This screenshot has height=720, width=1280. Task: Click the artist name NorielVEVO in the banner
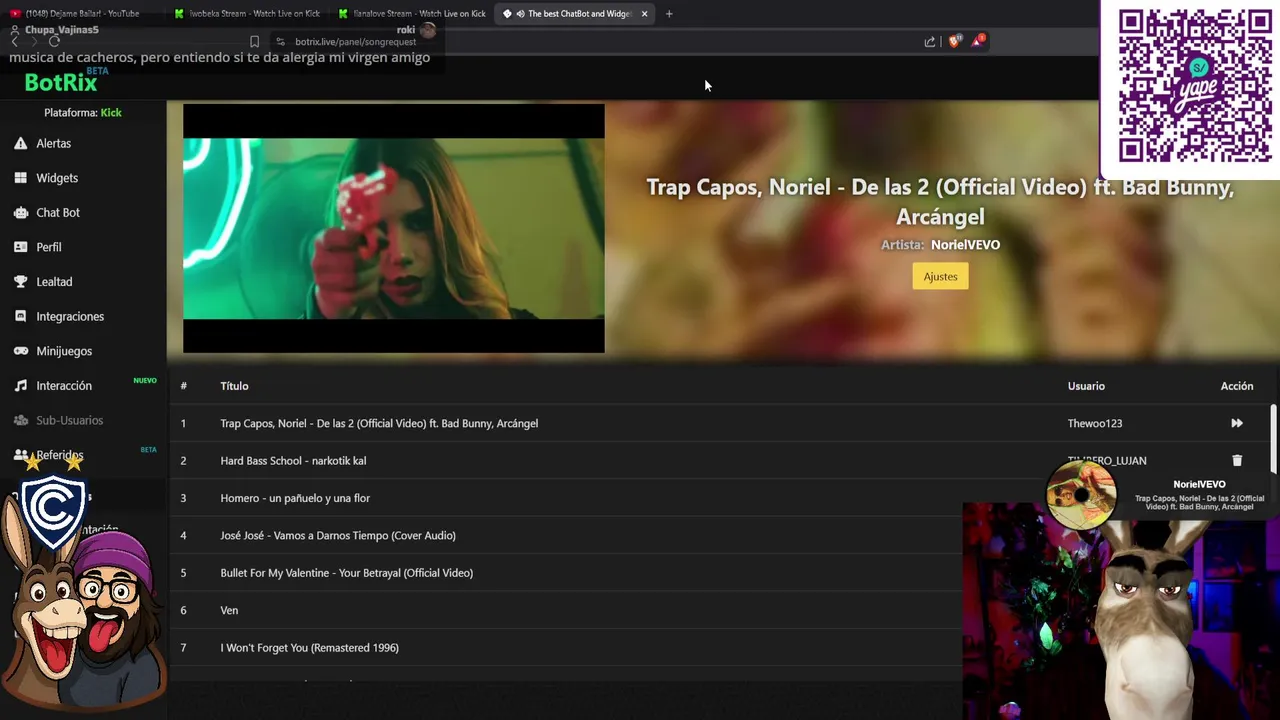(x=965, y=244)
